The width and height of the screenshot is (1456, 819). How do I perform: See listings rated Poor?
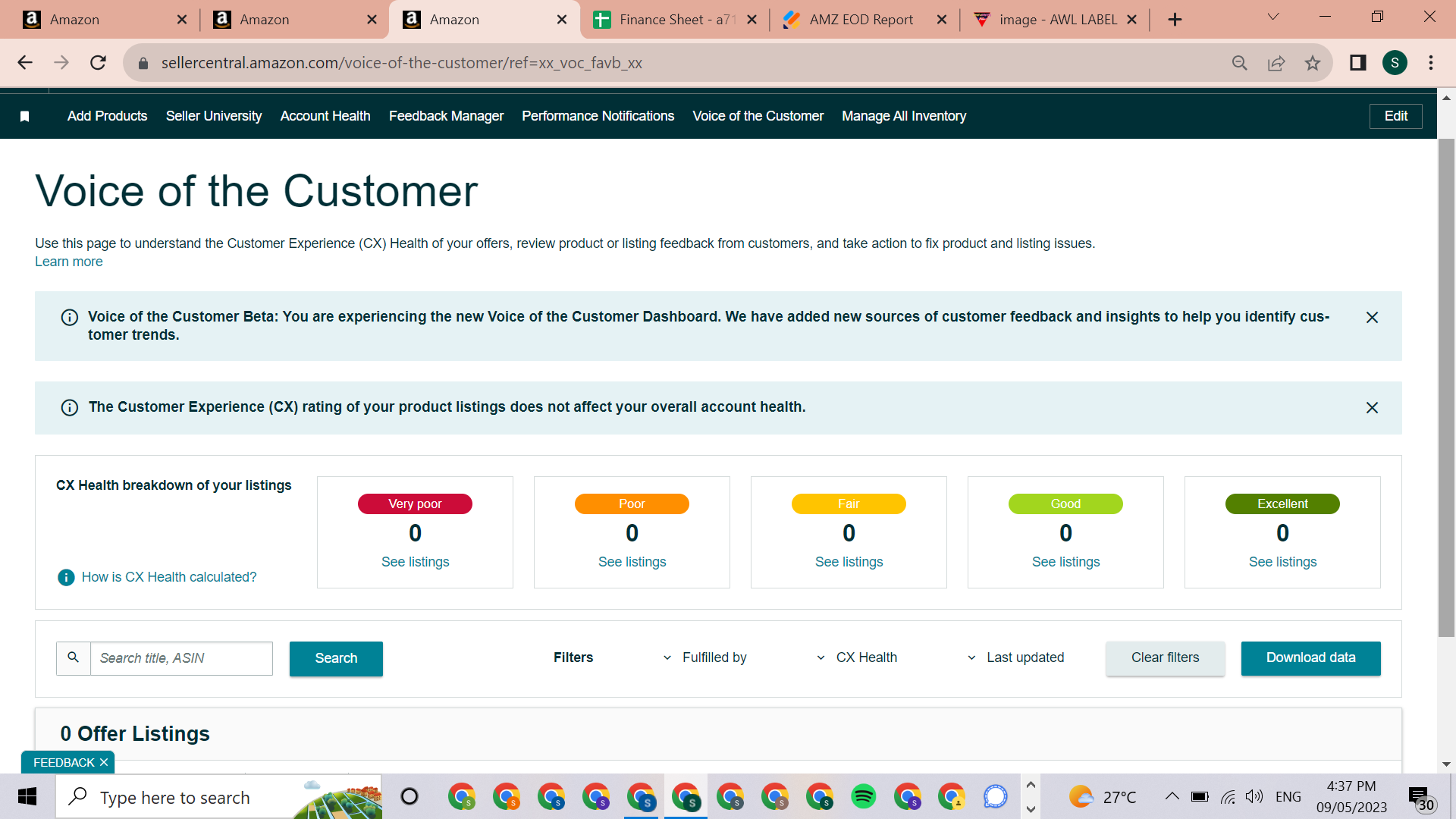tap(632, 562)
